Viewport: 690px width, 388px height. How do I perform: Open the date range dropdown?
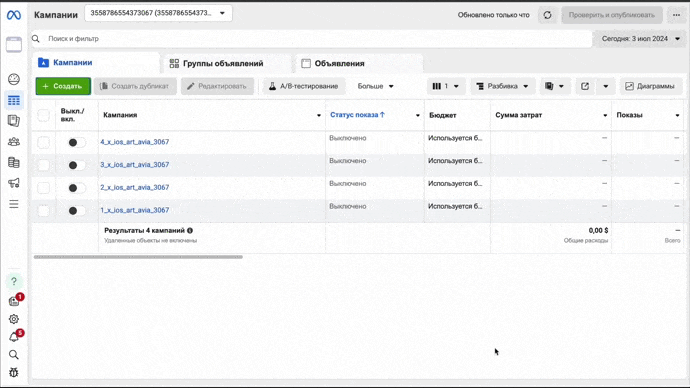tap(640, 39)
